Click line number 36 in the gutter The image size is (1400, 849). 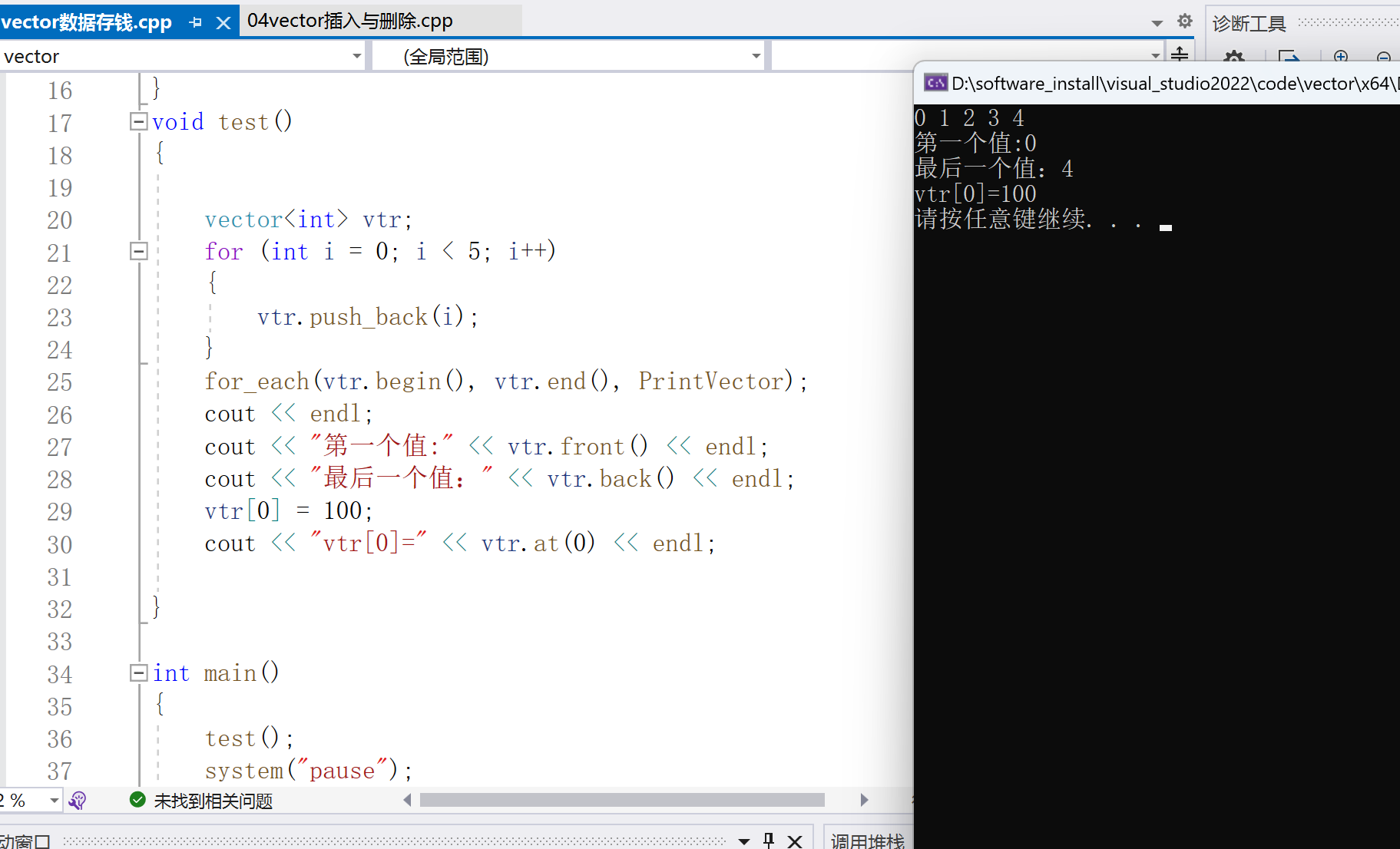[60, 739]
